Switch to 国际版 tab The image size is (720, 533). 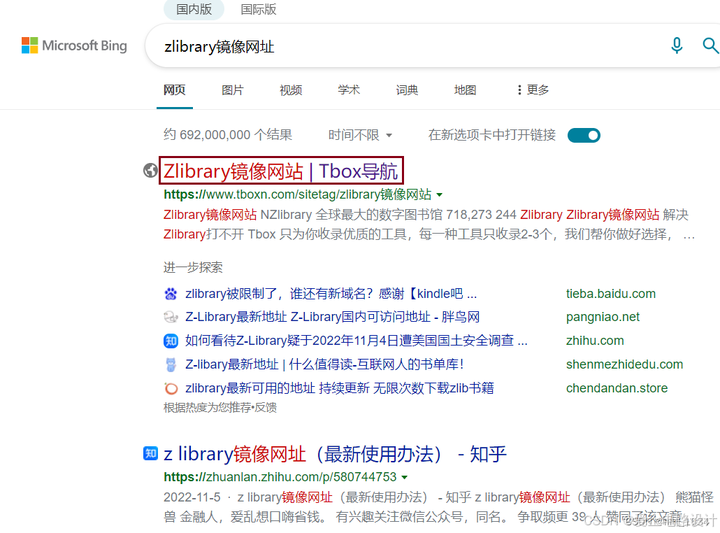coord(259,9)
